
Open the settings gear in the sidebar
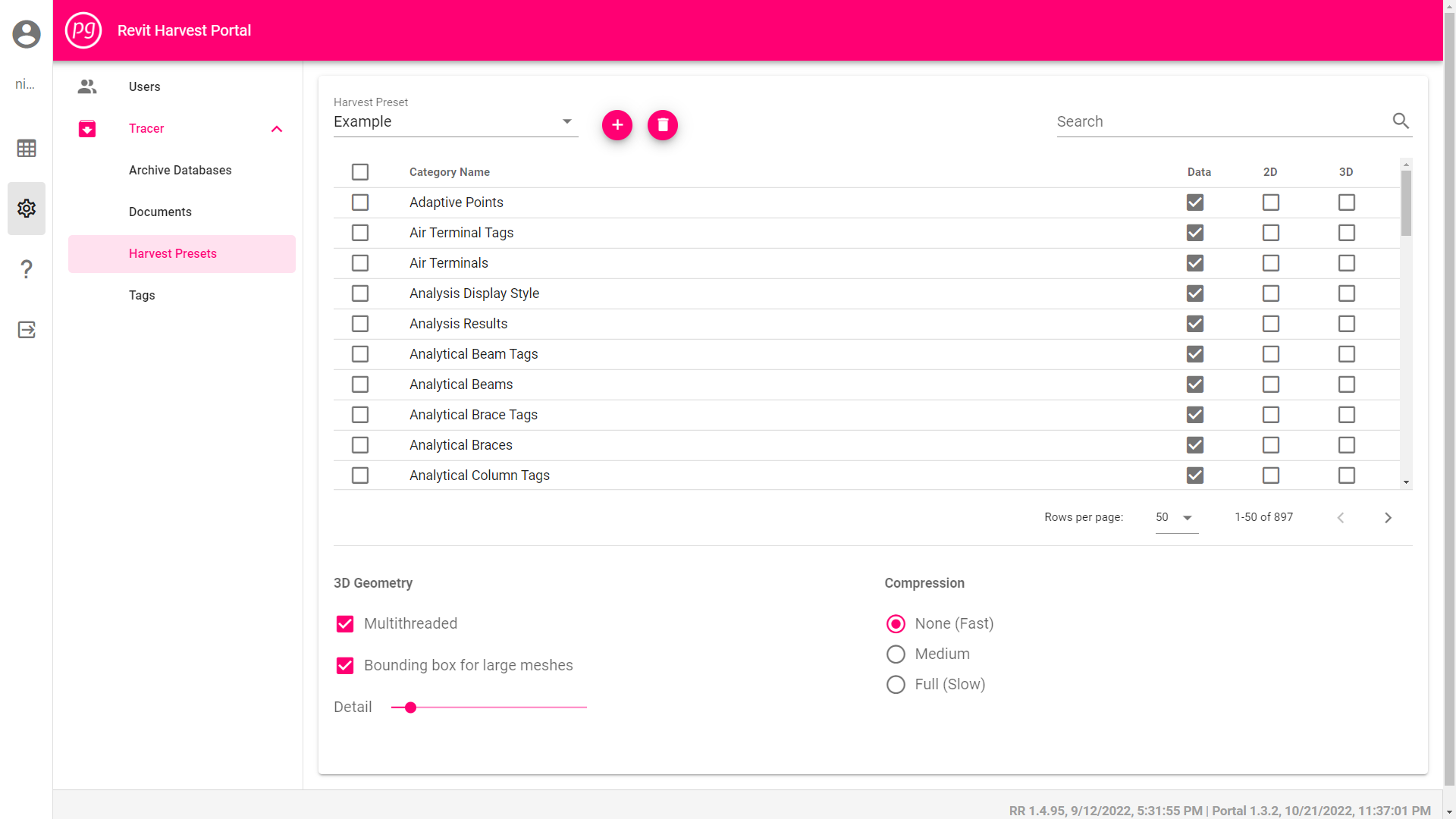26,209
